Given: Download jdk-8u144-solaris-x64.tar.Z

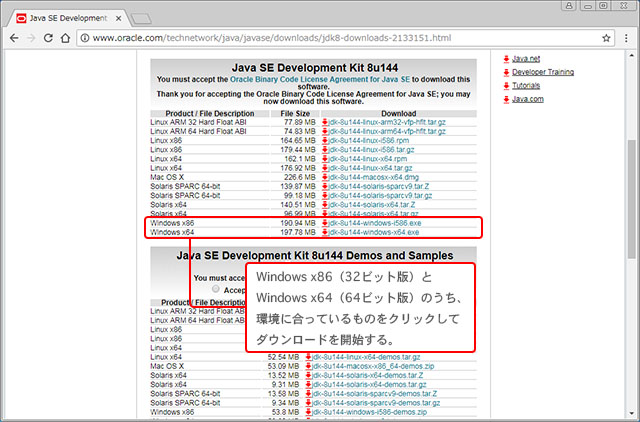Looking at the screenshot, I should coord(372,204).
